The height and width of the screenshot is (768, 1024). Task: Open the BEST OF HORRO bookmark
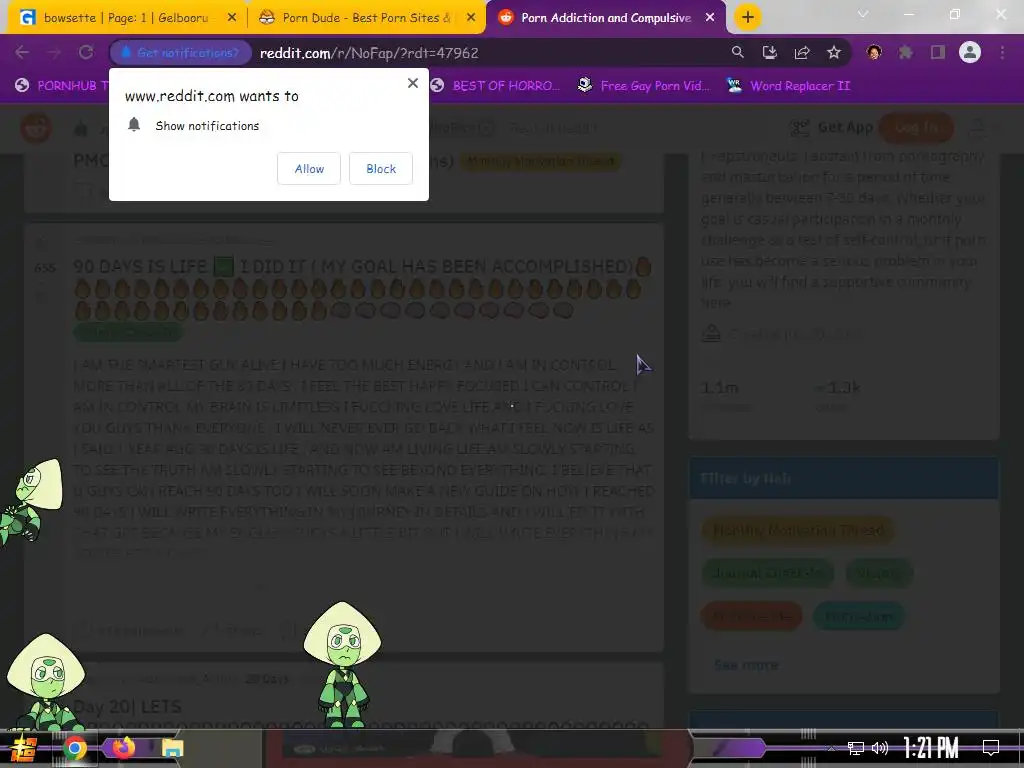coord(496,86)
